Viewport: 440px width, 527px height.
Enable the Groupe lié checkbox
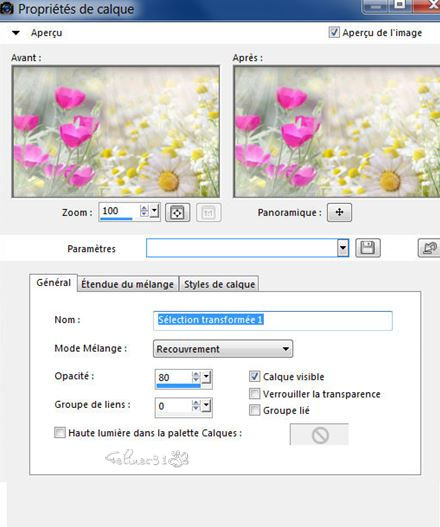pyautogui.click(x=254, y=410)
